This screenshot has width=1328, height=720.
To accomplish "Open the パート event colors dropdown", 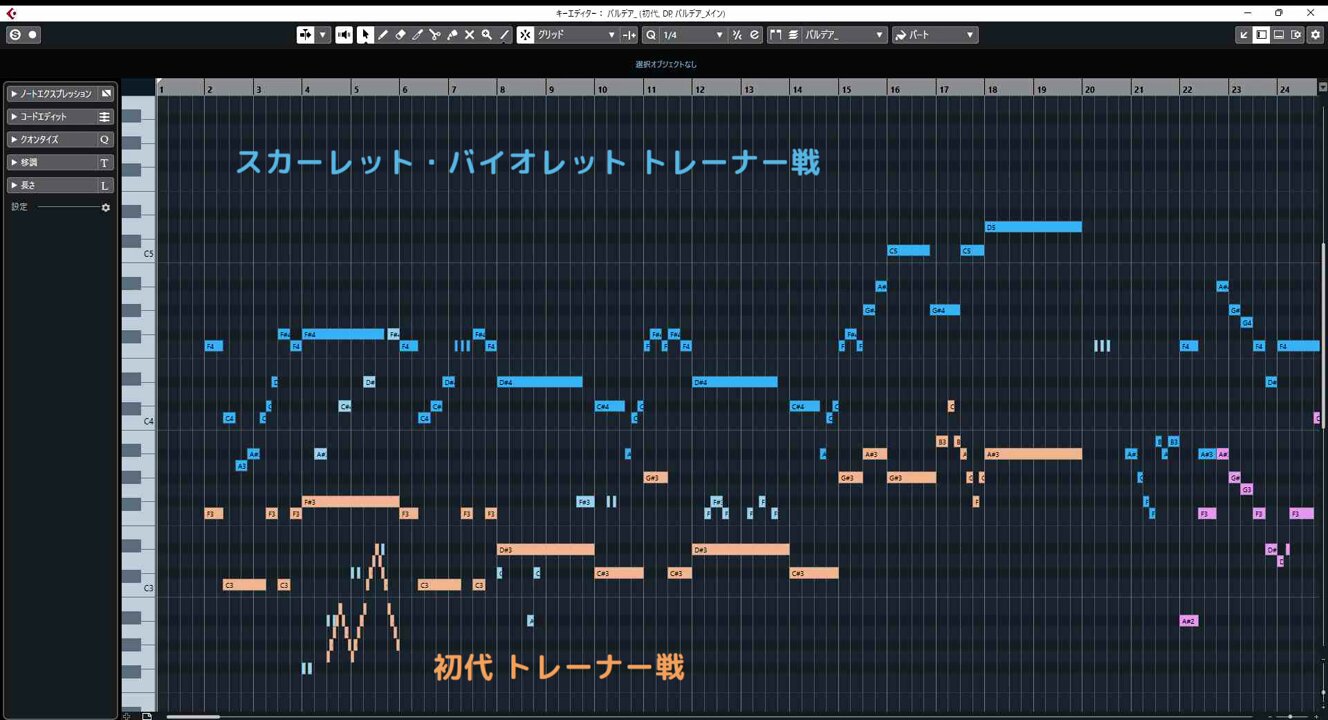I will coord(935,35).
